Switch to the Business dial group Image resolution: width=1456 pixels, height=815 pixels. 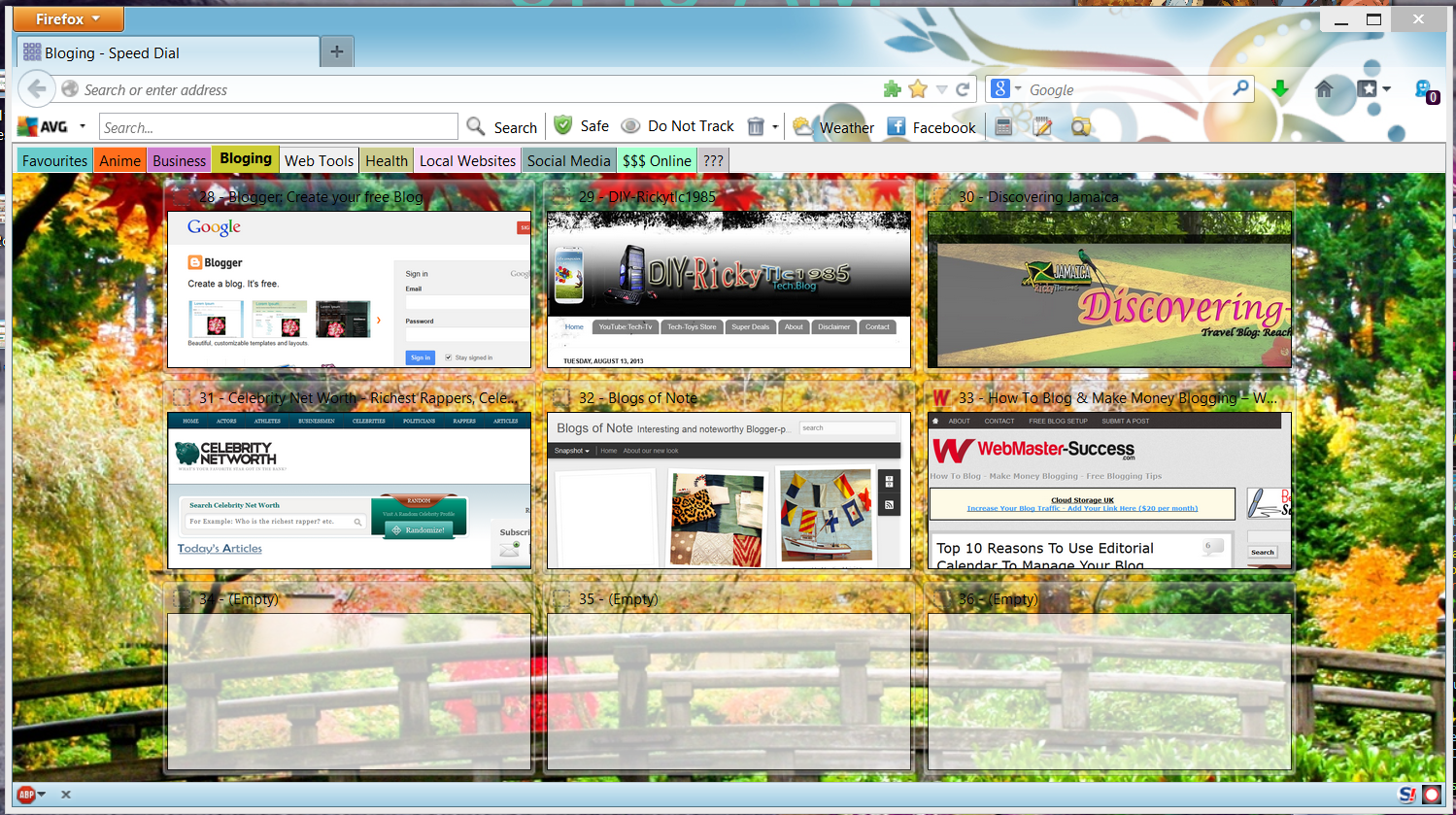pos(180,160)
